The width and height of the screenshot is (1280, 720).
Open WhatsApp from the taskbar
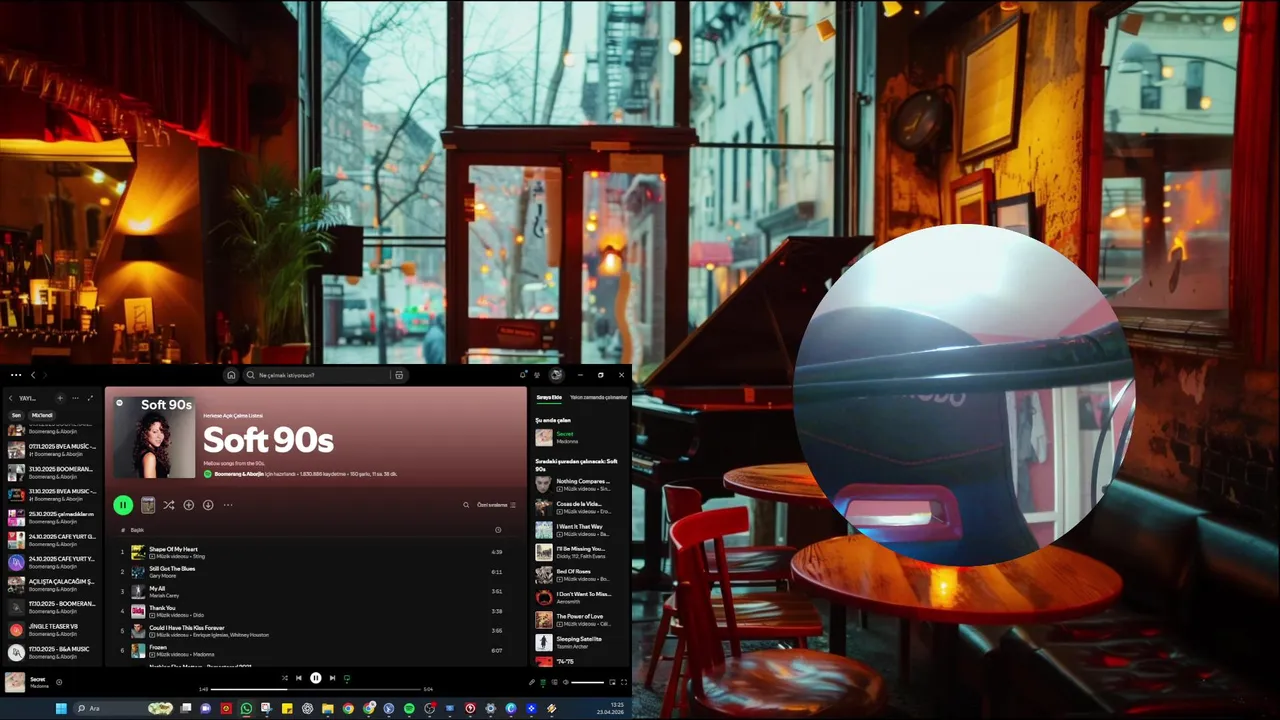[246, 708]
